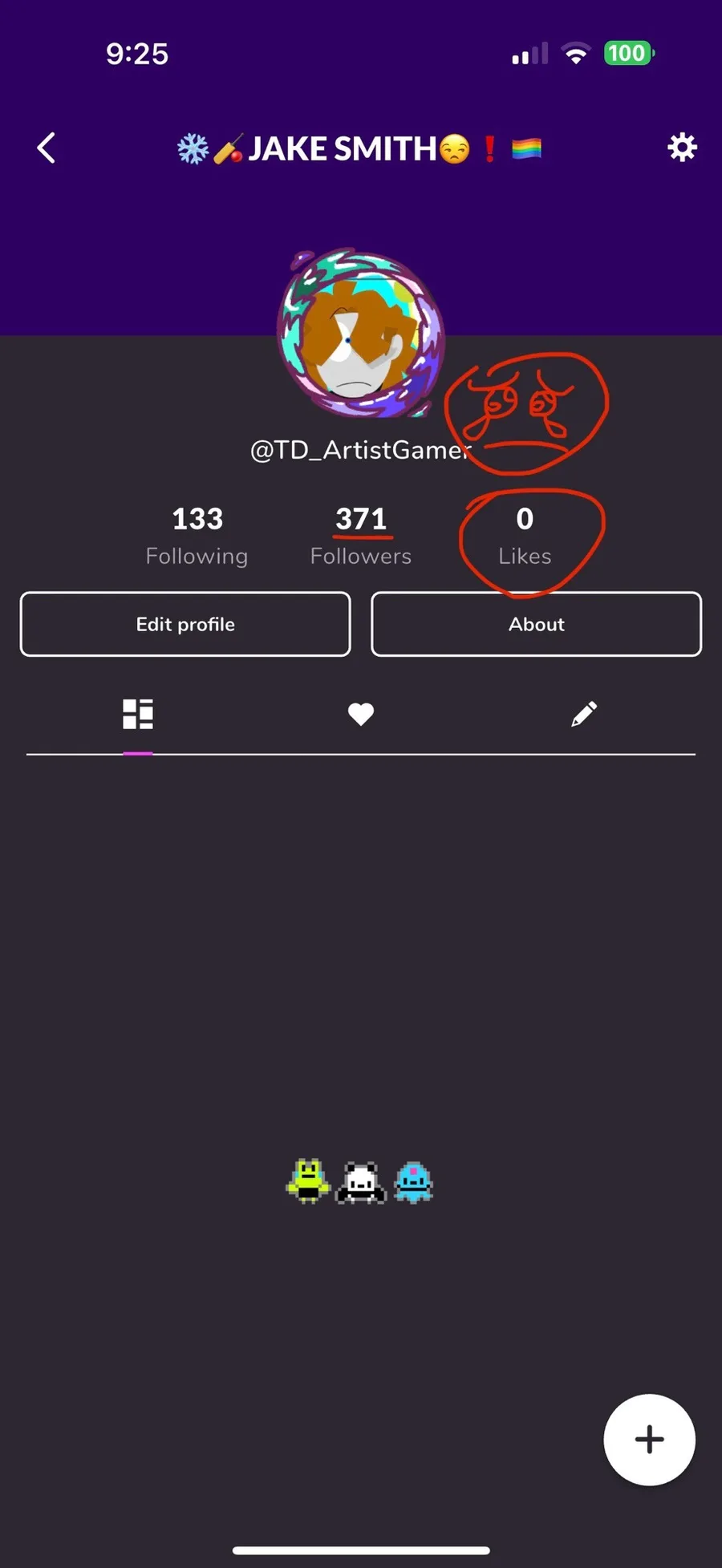722x1568 pixels.
Task: Tap the blue pixel character
Action: click(x=414, y=1183)
